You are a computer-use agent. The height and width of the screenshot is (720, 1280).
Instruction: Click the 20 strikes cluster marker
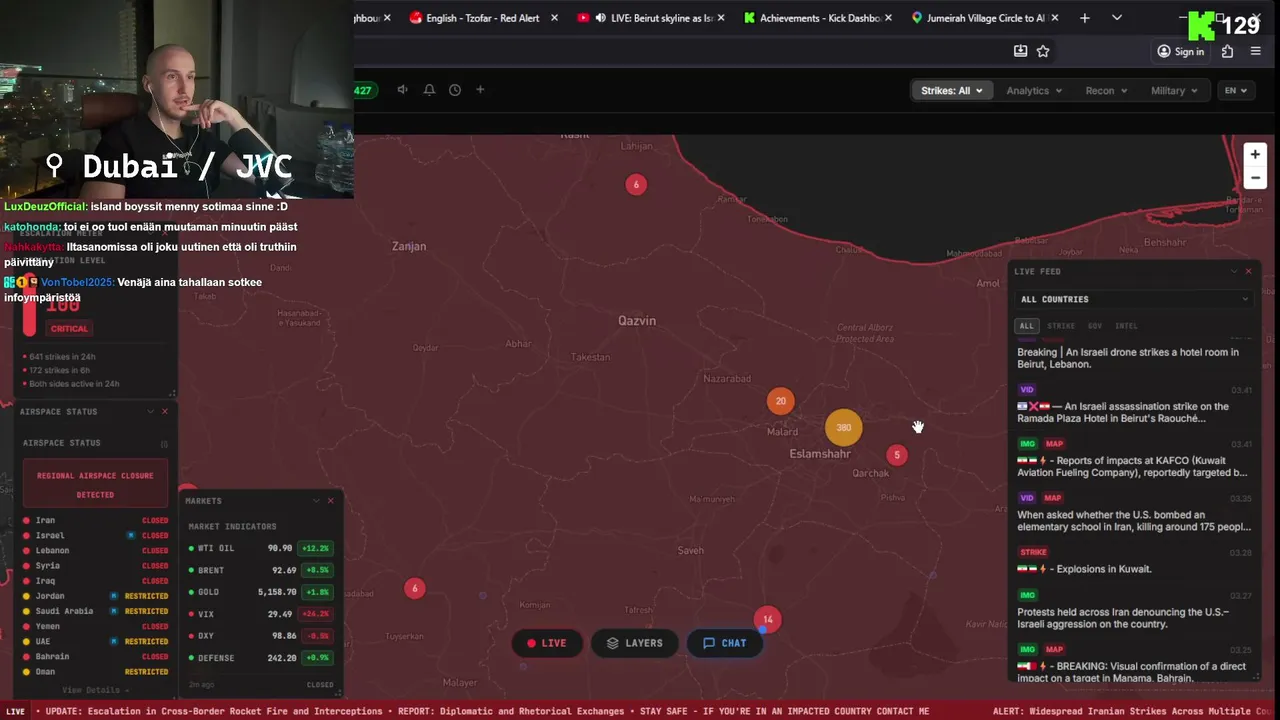pyautogui.click(x=781, y=401)
